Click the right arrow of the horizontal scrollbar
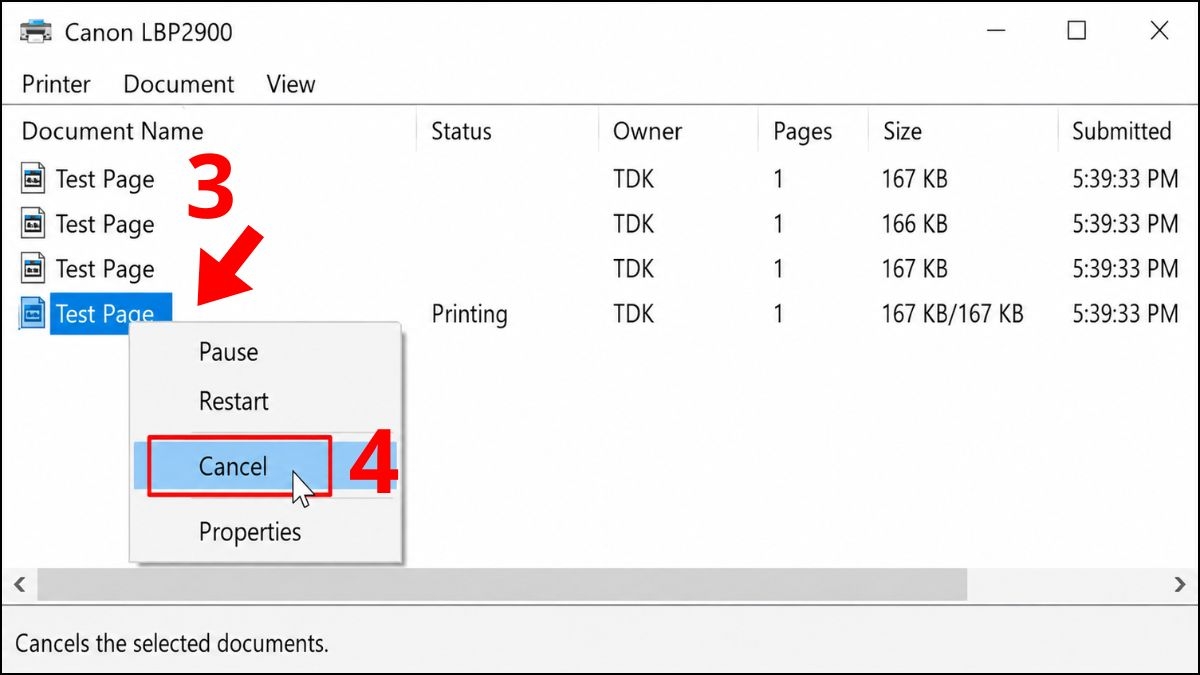The image size is (1200, 675). click(x=1179, y=583)
